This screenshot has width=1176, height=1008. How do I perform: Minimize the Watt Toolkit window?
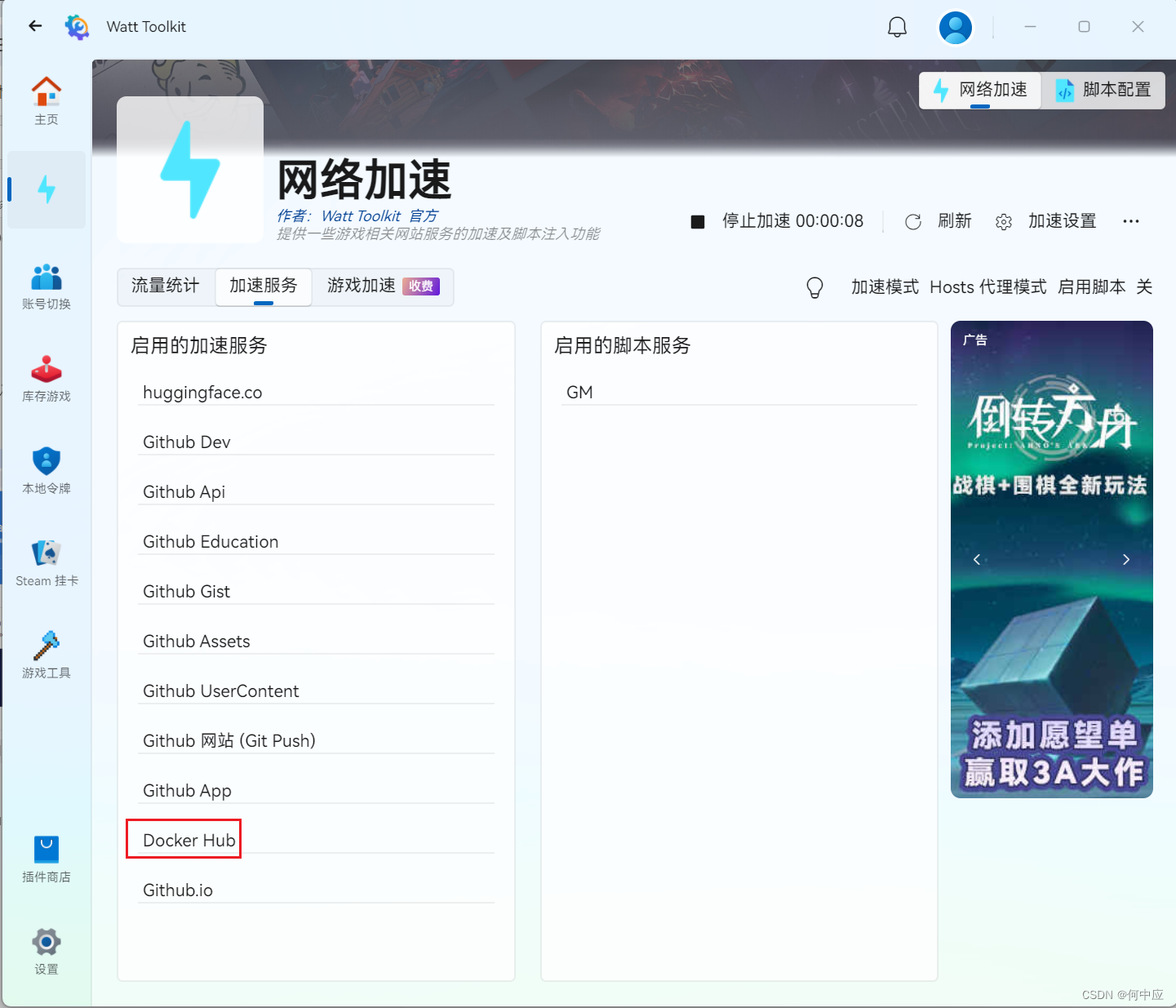pos(1030,27)
